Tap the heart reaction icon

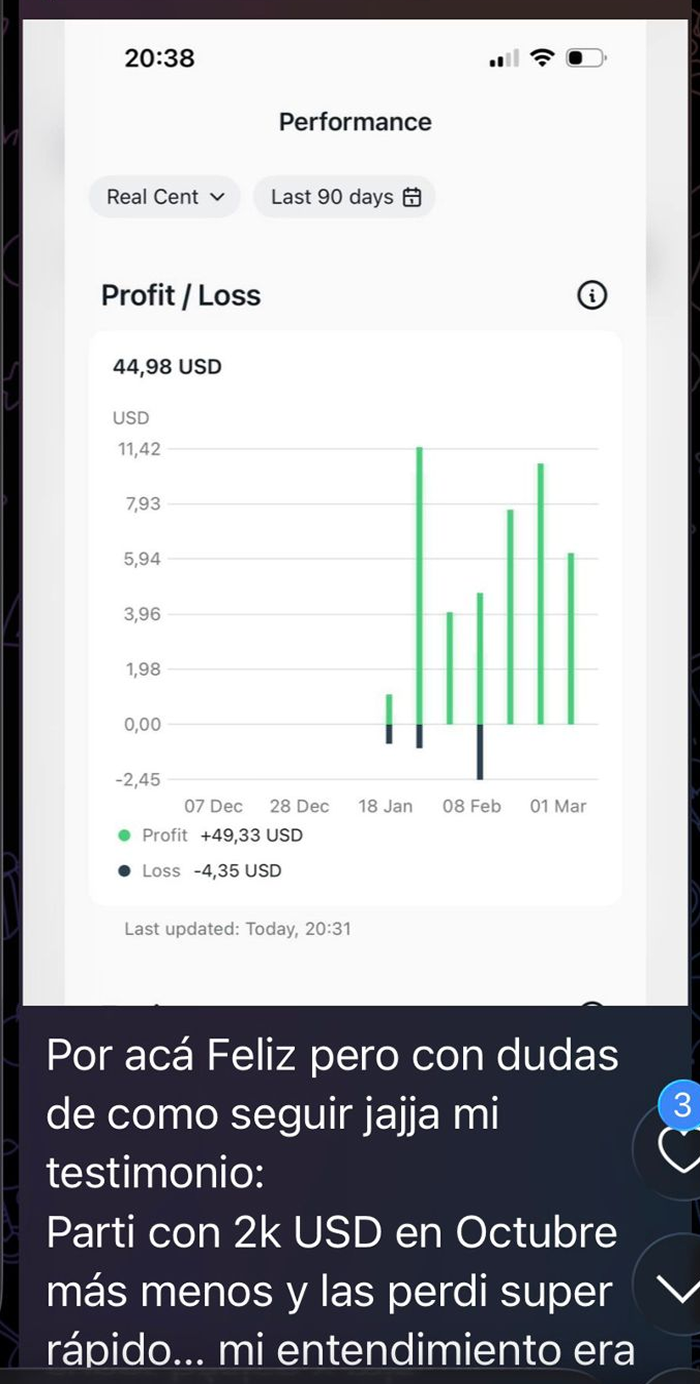[x=682, y=1150]
